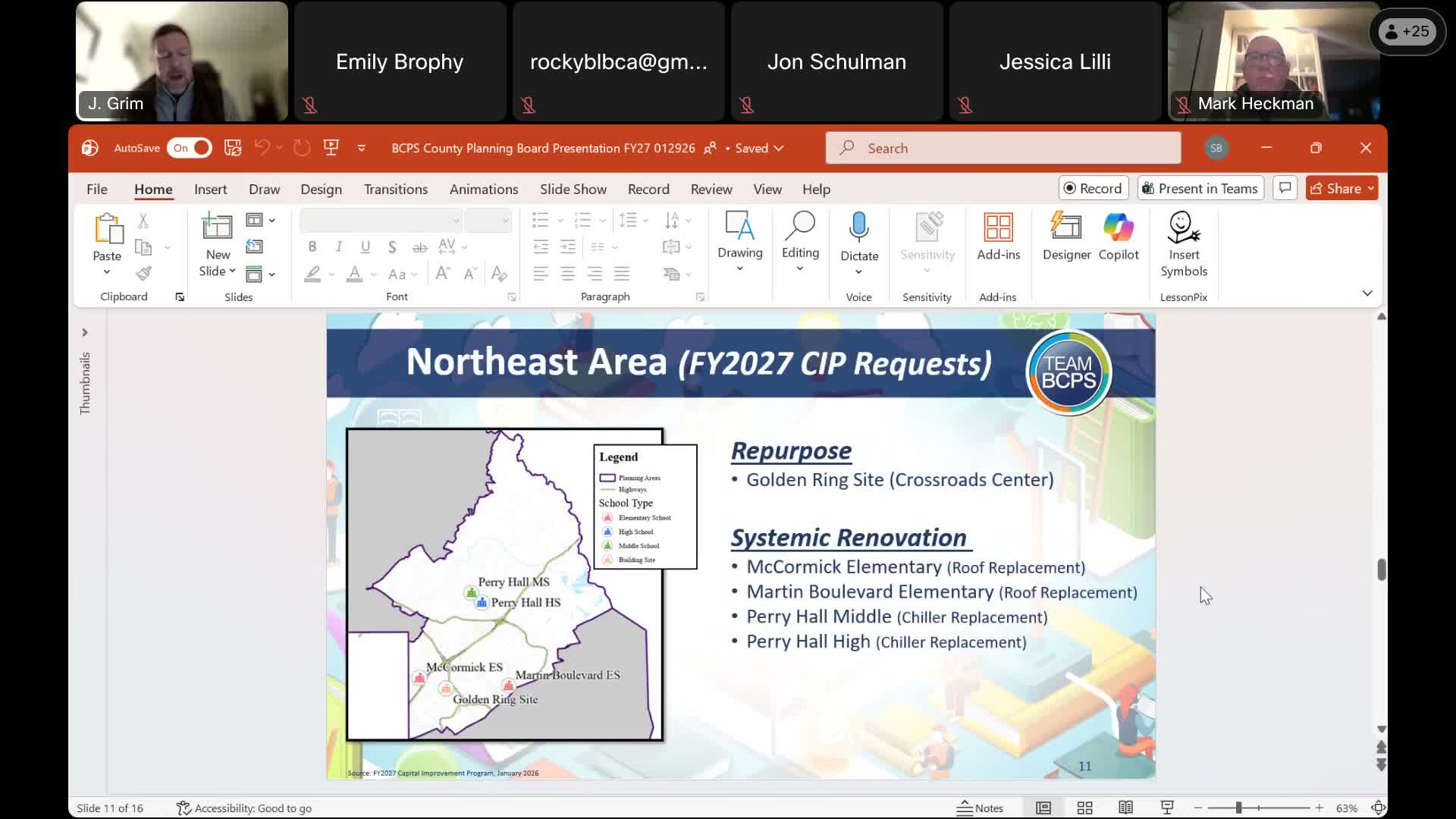The image size is (1456, 819).
Task: Insert Symbols with LessonPix
Action: pos(1185,243)
